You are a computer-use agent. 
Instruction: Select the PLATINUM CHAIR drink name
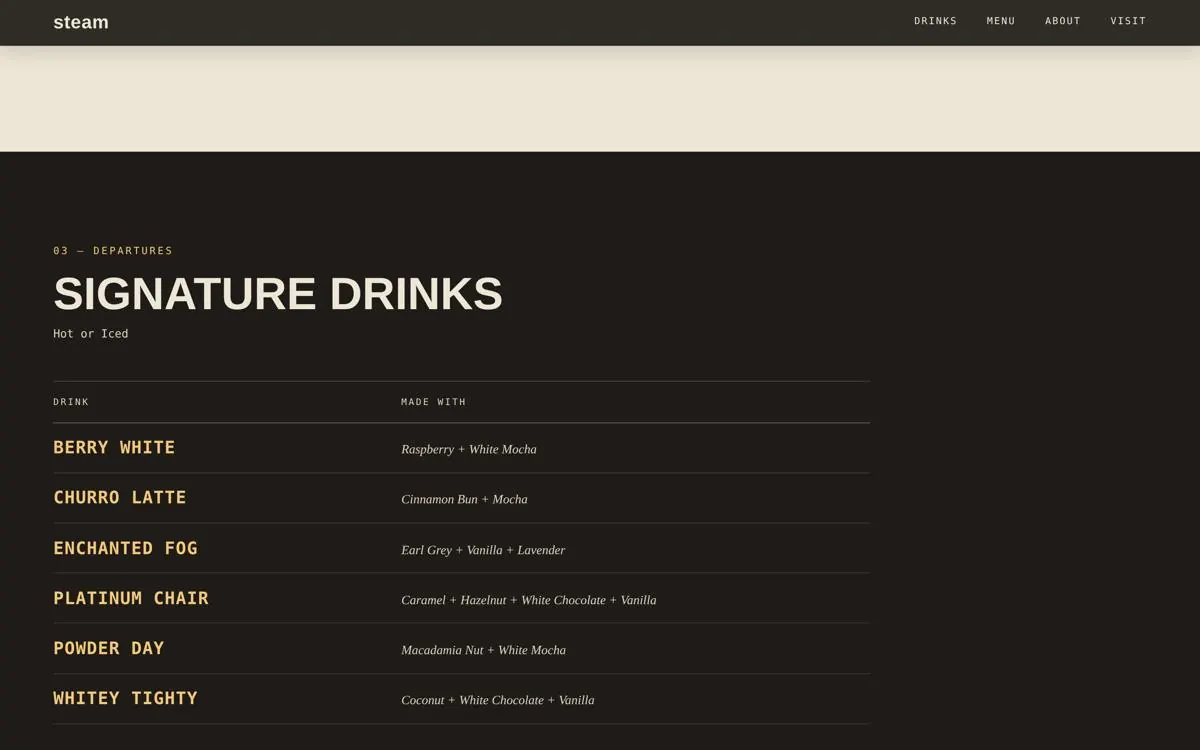click(131, 598)
